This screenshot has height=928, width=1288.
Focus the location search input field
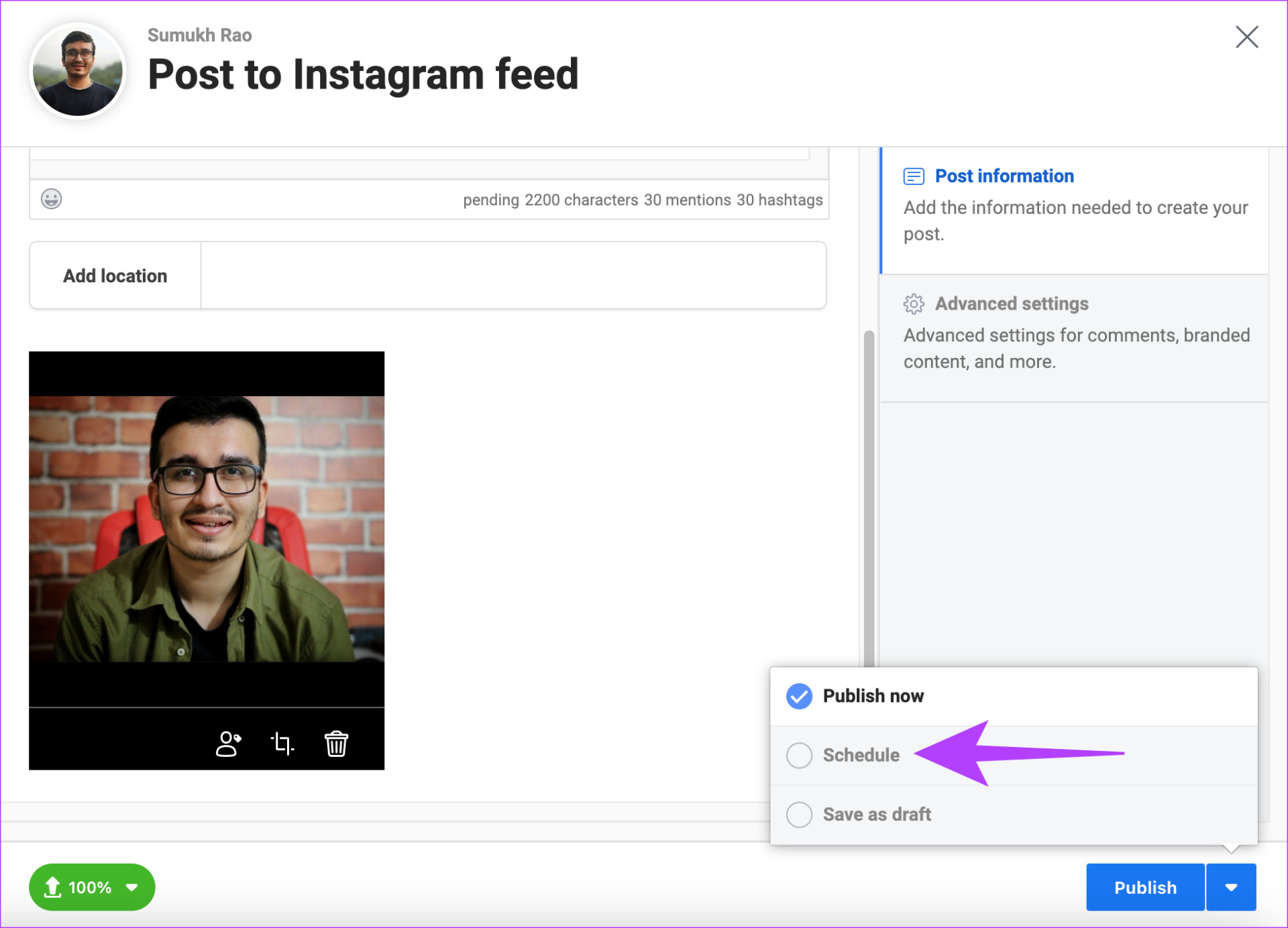(513, 276)
